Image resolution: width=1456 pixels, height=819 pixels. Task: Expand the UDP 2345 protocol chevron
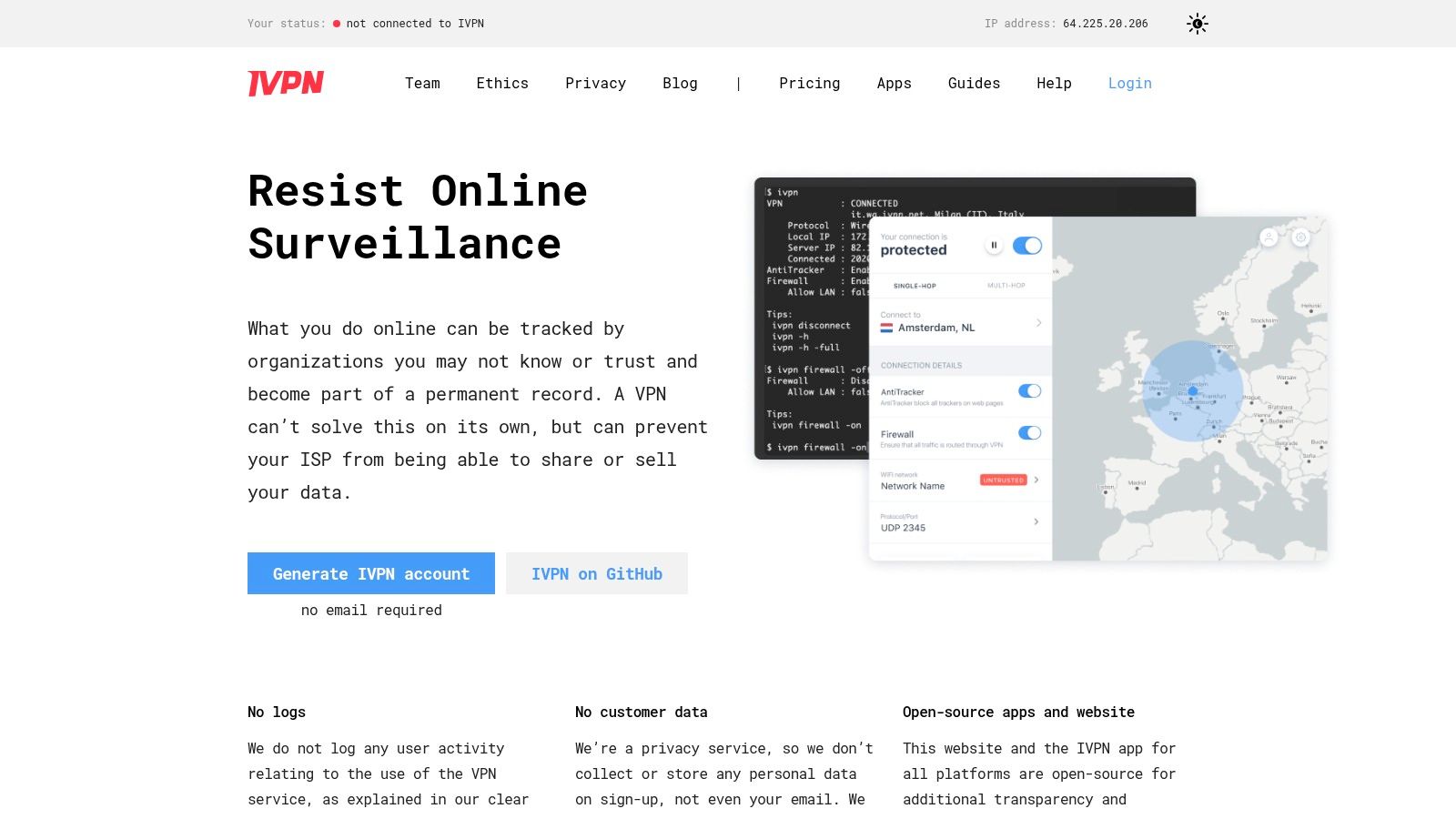(1036, 521)
